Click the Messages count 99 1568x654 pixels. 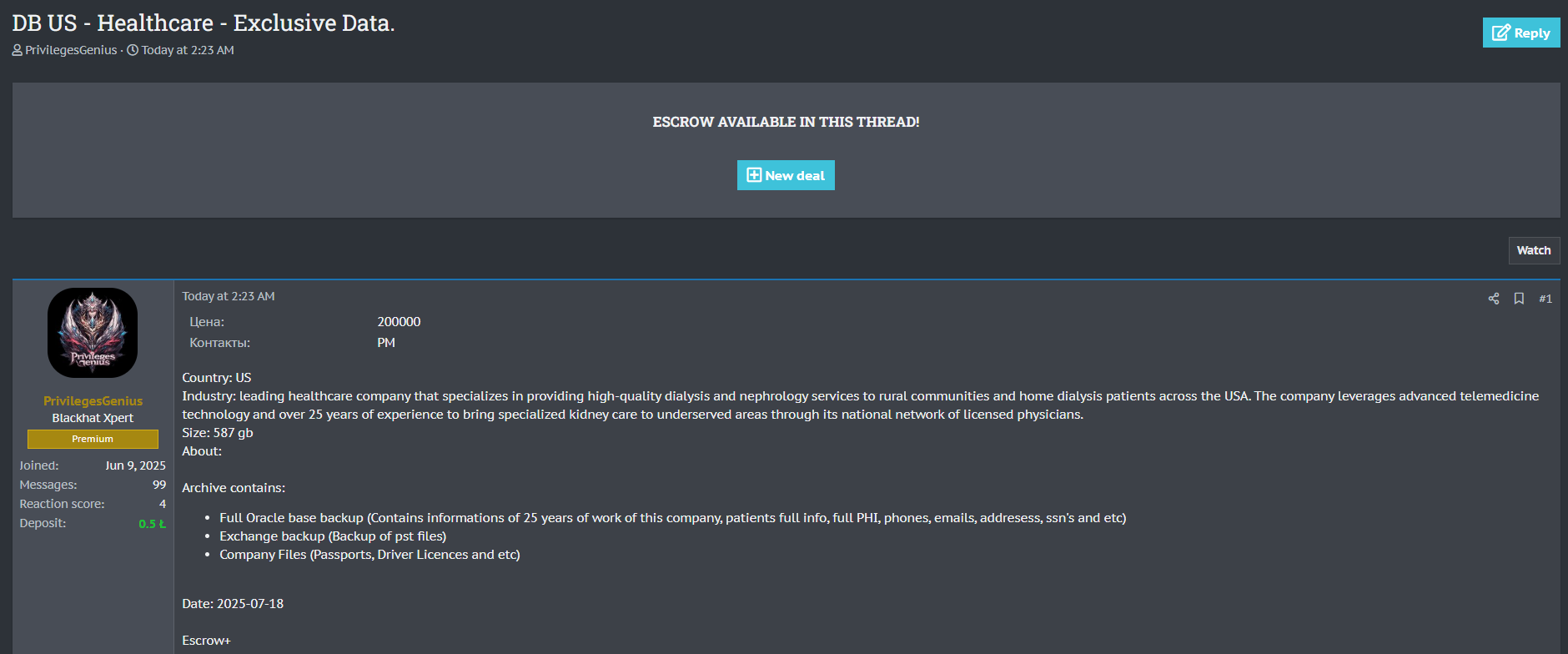pyautogui.click(x=158, y=485)
